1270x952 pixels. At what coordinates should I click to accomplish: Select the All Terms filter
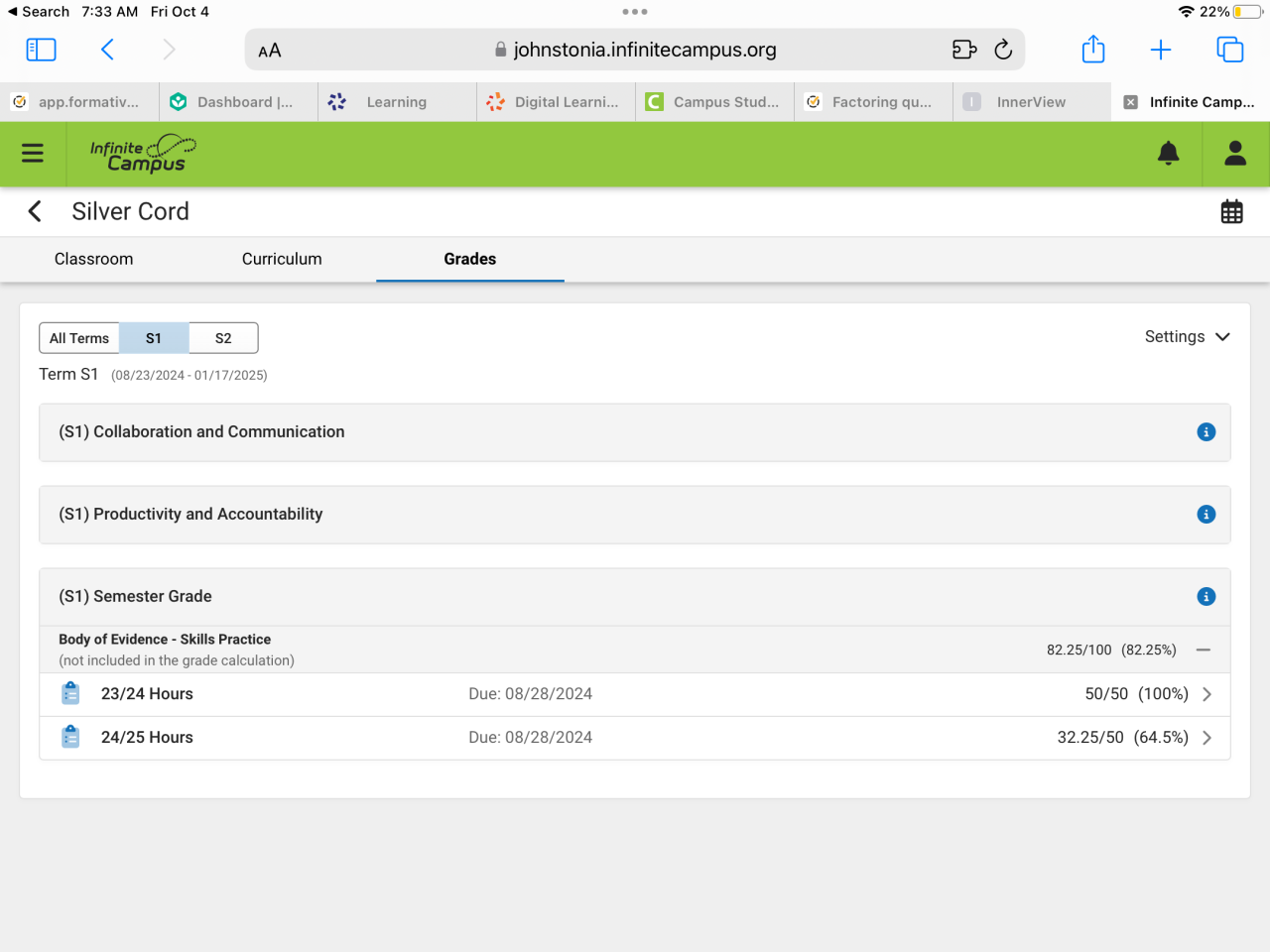point(79,338)
